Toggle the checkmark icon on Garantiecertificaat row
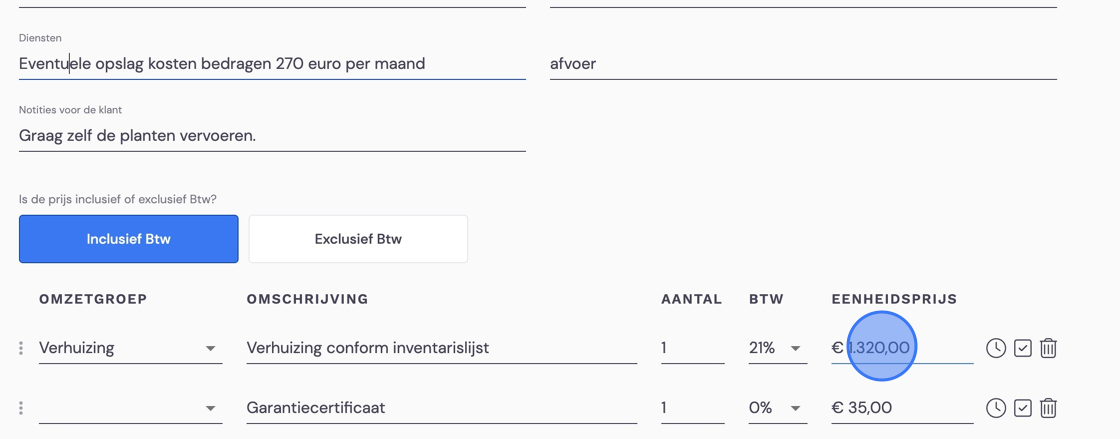 [1023, 408]
